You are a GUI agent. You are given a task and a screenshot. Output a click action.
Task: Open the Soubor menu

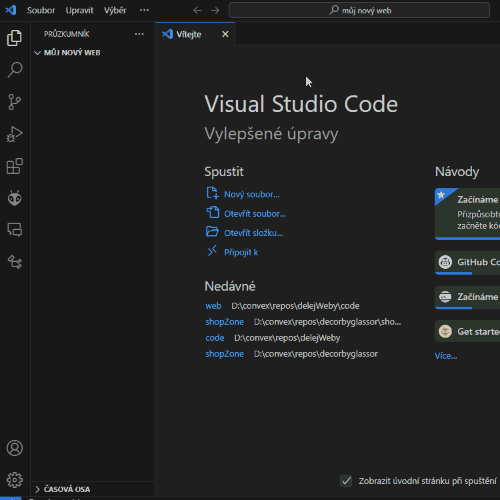[x=41, y=10]
